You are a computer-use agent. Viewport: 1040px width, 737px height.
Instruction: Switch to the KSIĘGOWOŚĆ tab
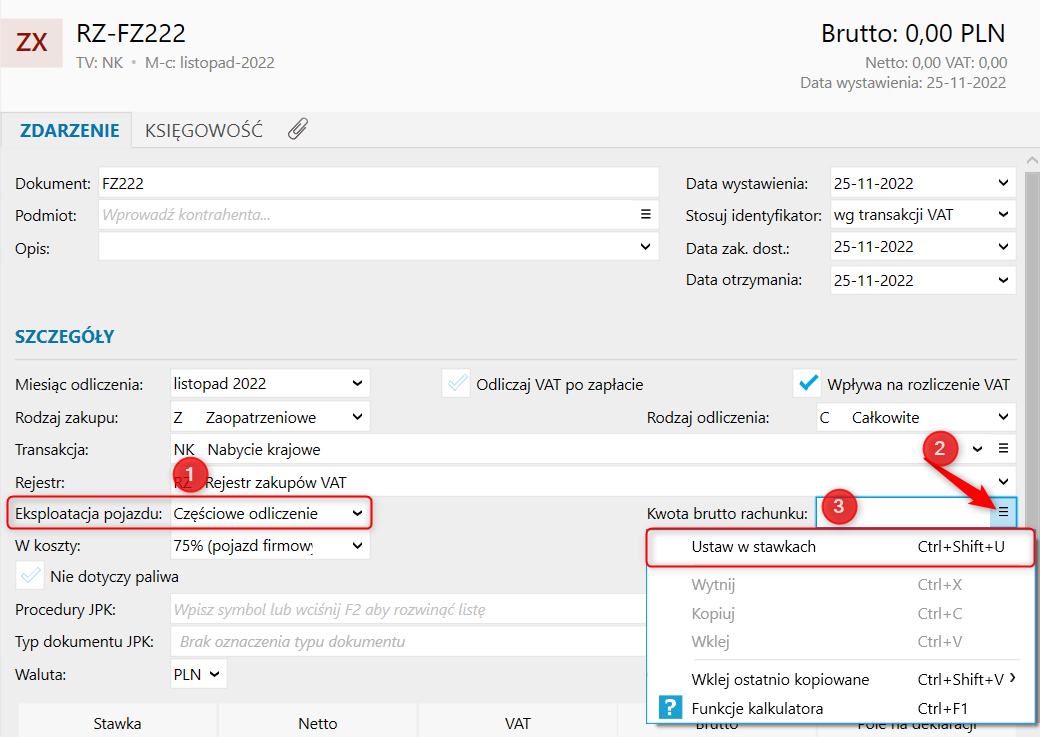(x=204, y=130)
